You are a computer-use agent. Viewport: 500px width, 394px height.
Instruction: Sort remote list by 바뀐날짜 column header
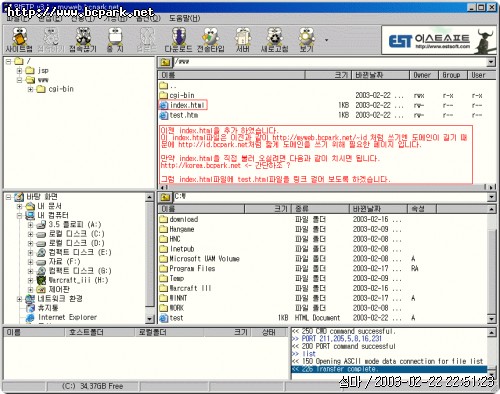[380, 75]
